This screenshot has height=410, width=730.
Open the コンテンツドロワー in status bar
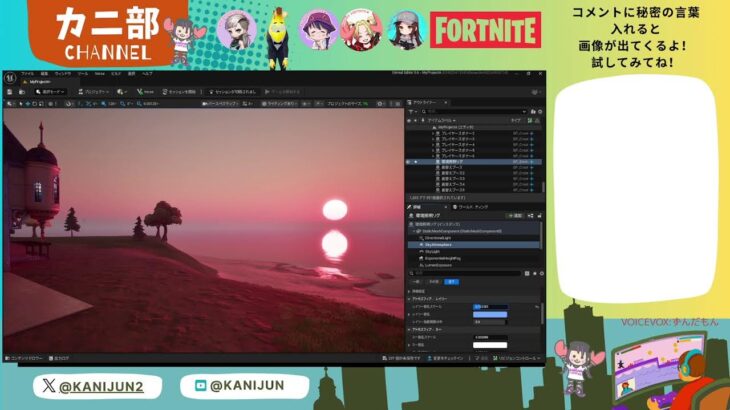tap(24, 358)
